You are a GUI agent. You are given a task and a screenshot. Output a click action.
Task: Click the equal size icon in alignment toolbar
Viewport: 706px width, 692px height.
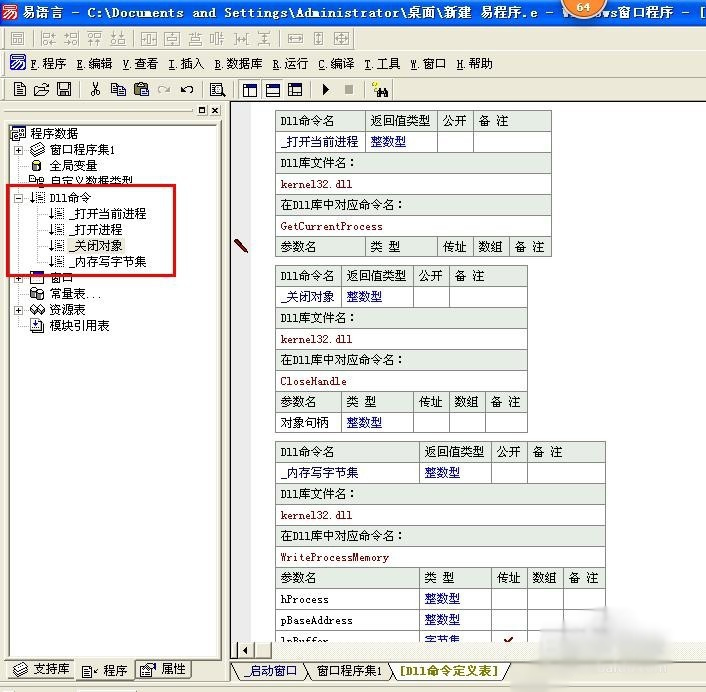(x=341, y=39)
